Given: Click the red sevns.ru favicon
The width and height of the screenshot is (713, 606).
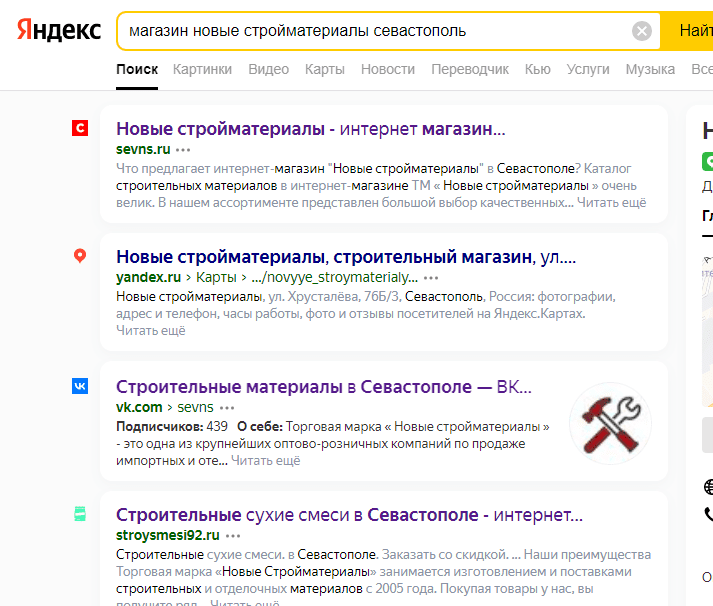Looking at the screenshot, I should tap(80, 128).
